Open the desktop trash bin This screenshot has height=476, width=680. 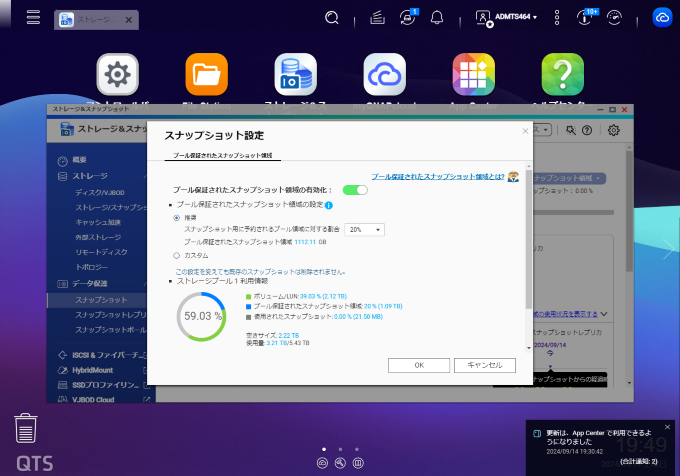coord(26,428)
